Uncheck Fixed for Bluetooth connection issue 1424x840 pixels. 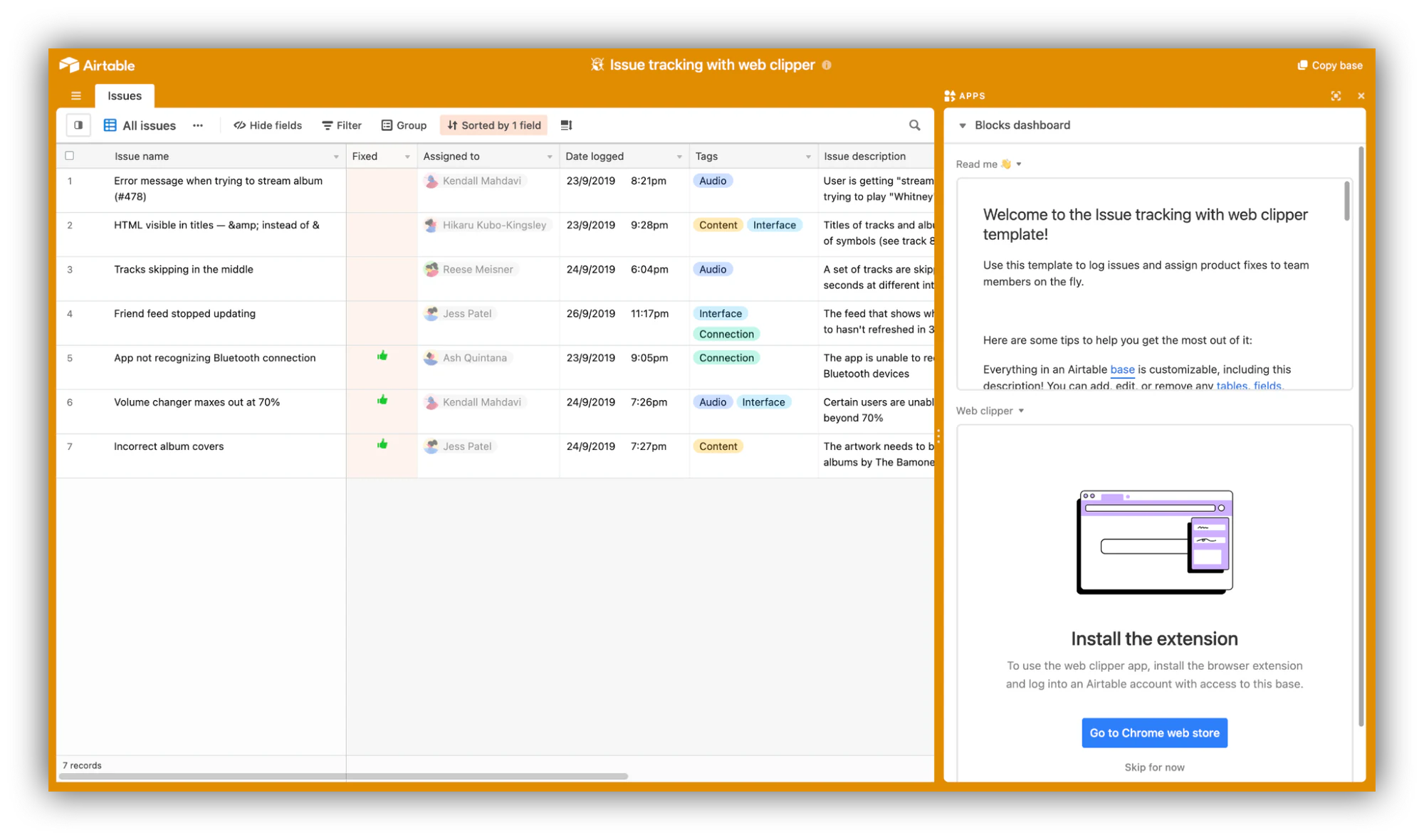pyautogui.click(x=382, y=356)
